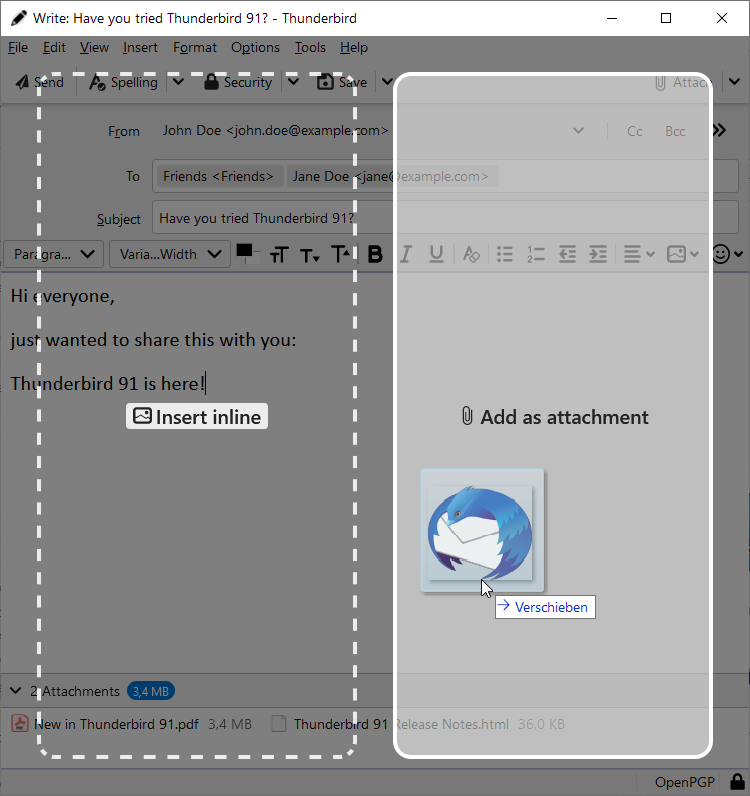Decrease the font size

coord(309,254)
